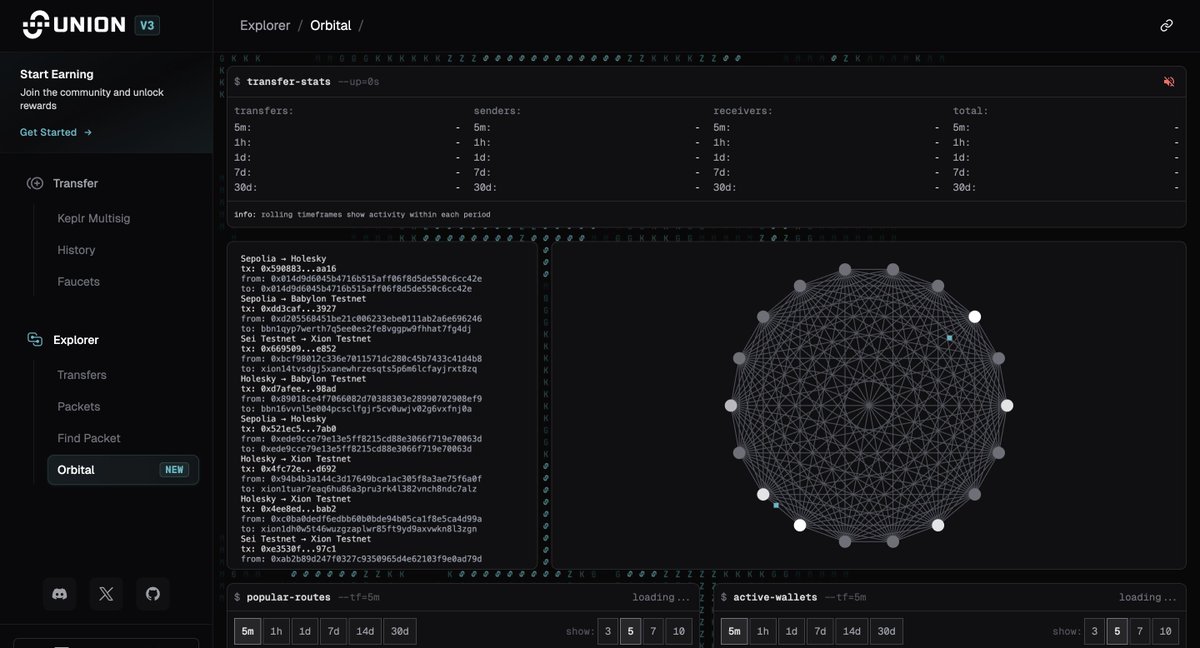Screen dimensions: 1200x648
Task: Open the Discord link icon
Action: (59, 594)
